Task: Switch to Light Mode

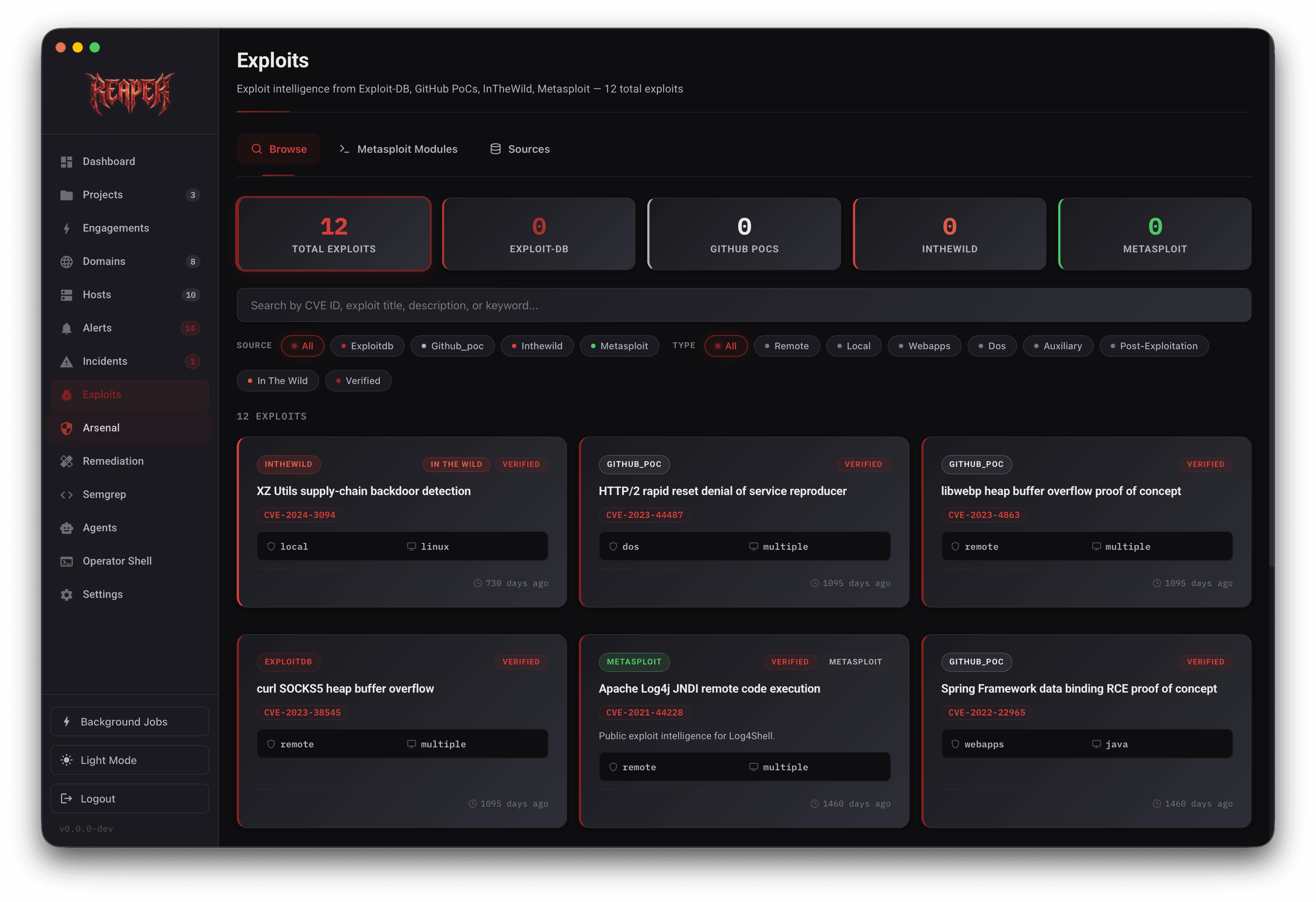Action: 130,760
